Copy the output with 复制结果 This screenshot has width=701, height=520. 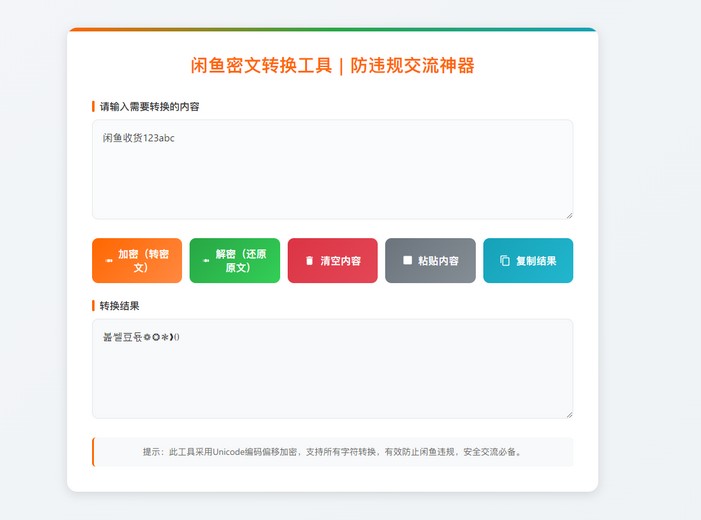(x=528, y=261)
